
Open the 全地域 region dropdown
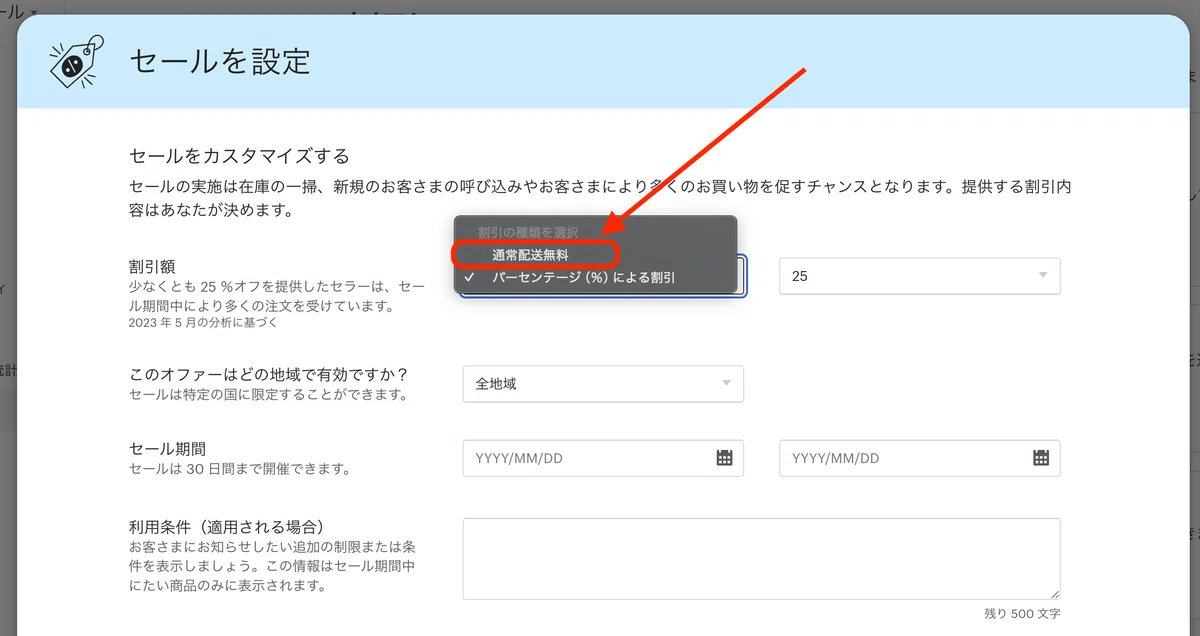[603, 384]
